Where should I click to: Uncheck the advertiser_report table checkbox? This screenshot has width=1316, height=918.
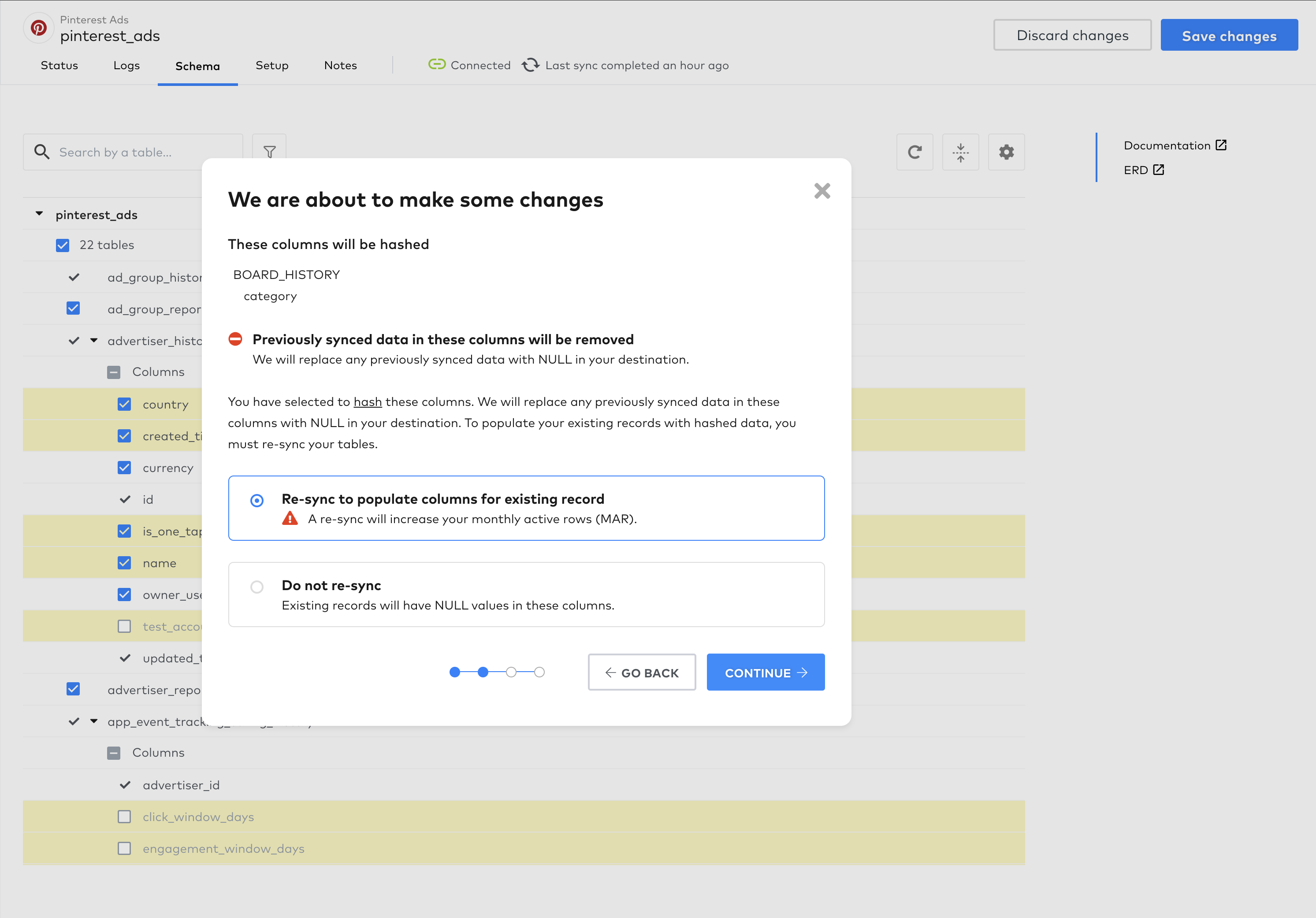tap(73, 689)
